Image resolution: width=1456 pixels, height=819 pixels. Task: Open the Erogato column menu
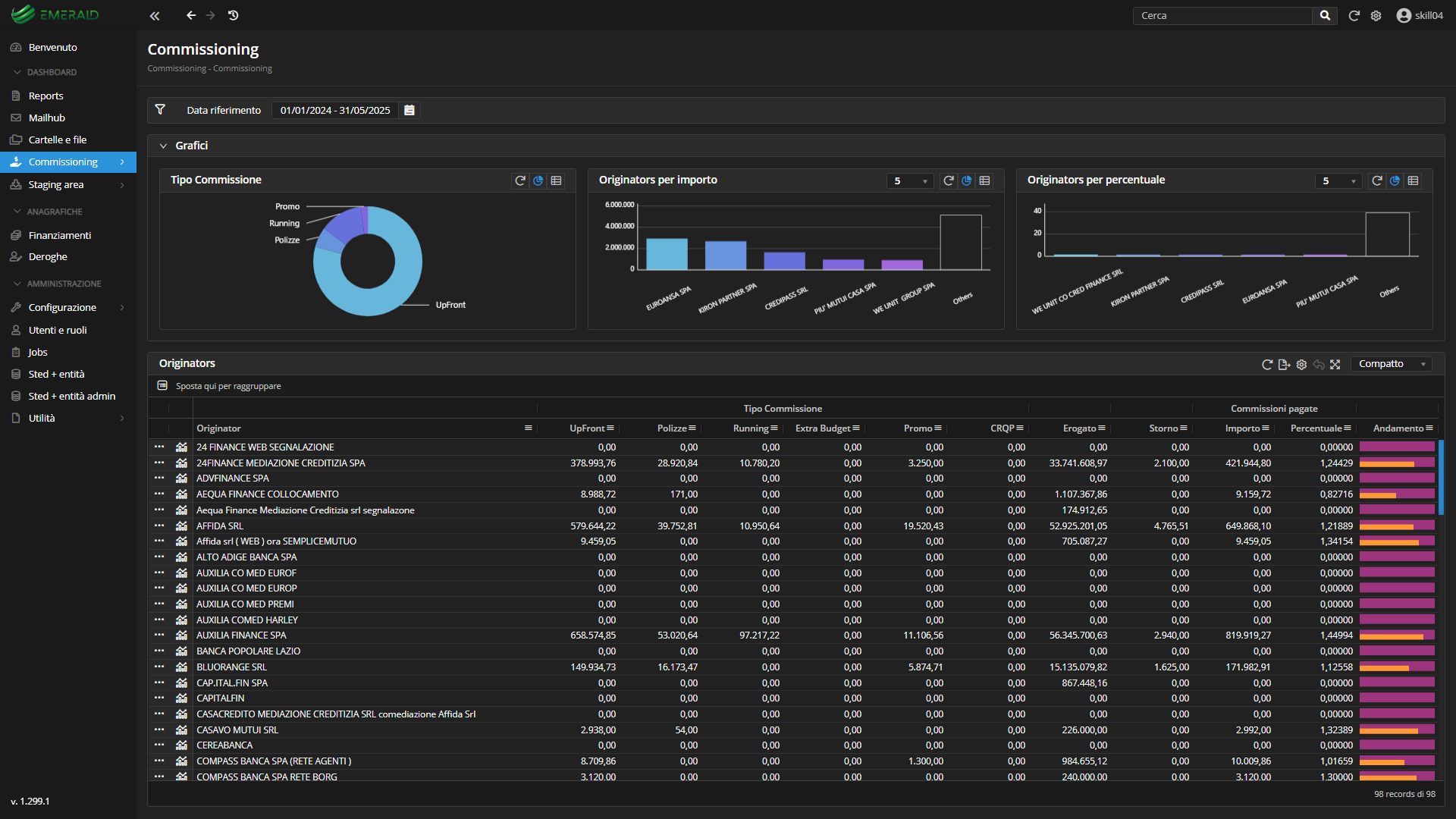coord(1102,428)
